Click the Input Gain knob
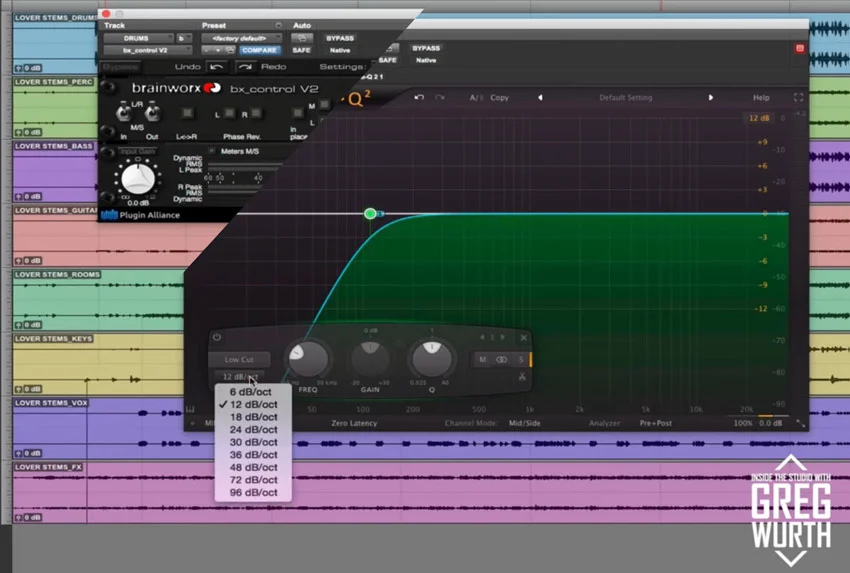Viewport: 850px width, 573px height. (x=138, y=178)
